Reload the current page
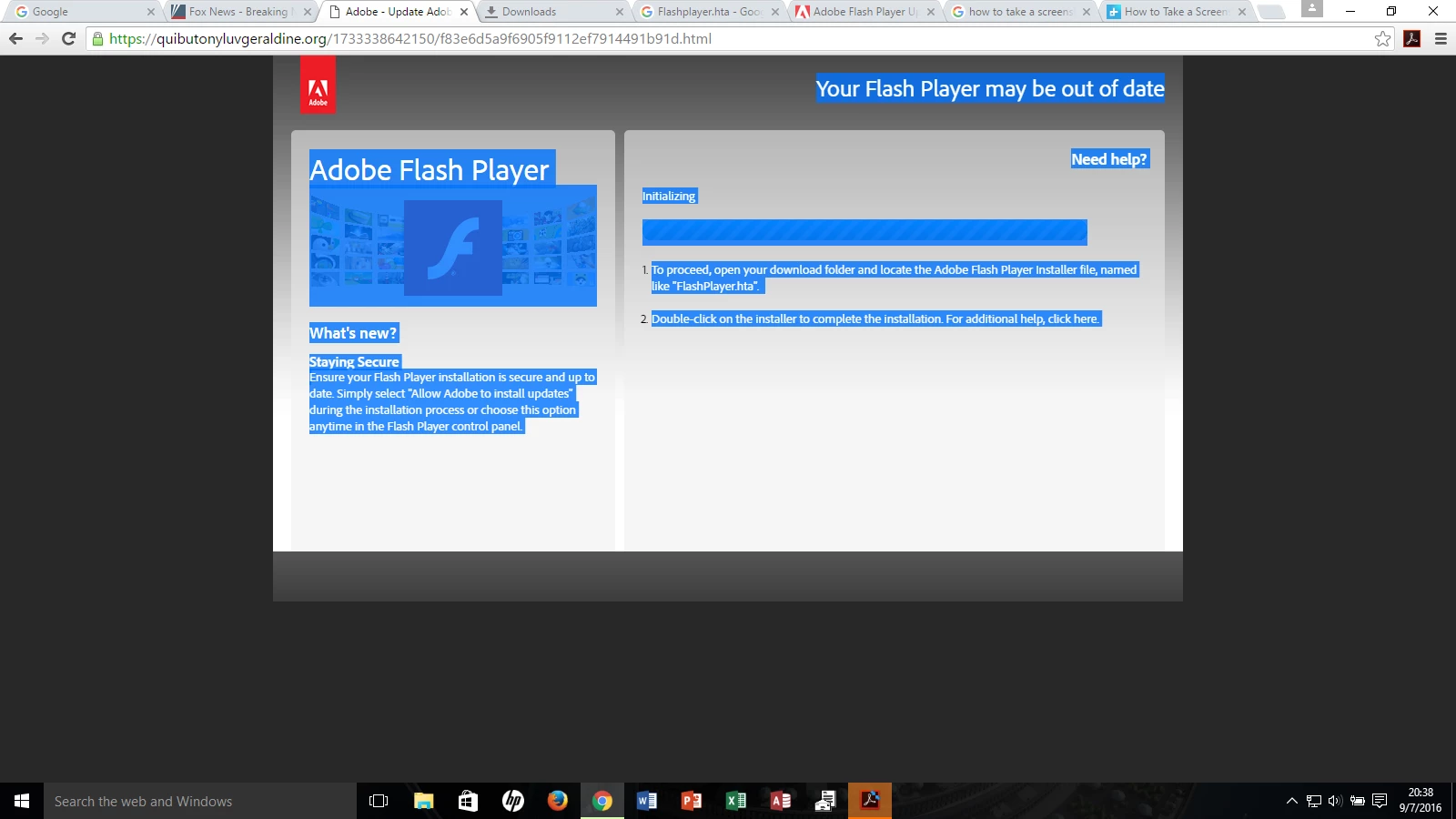This screenshot has height=819, width=1456. (68, 38)
